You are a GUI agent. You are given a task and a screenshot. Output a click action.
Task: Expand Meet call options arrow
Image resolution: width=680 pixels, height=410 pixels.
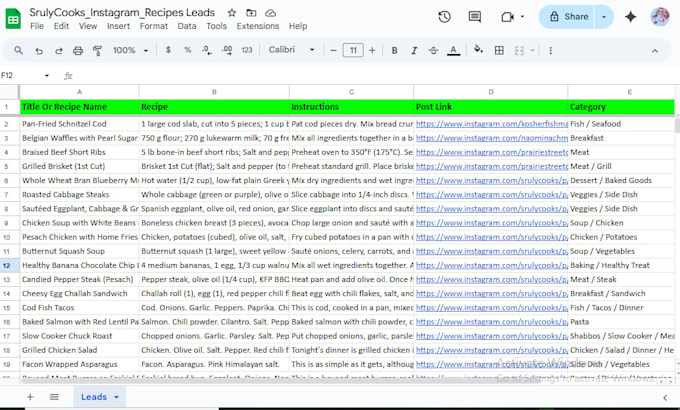coord(522,16)
